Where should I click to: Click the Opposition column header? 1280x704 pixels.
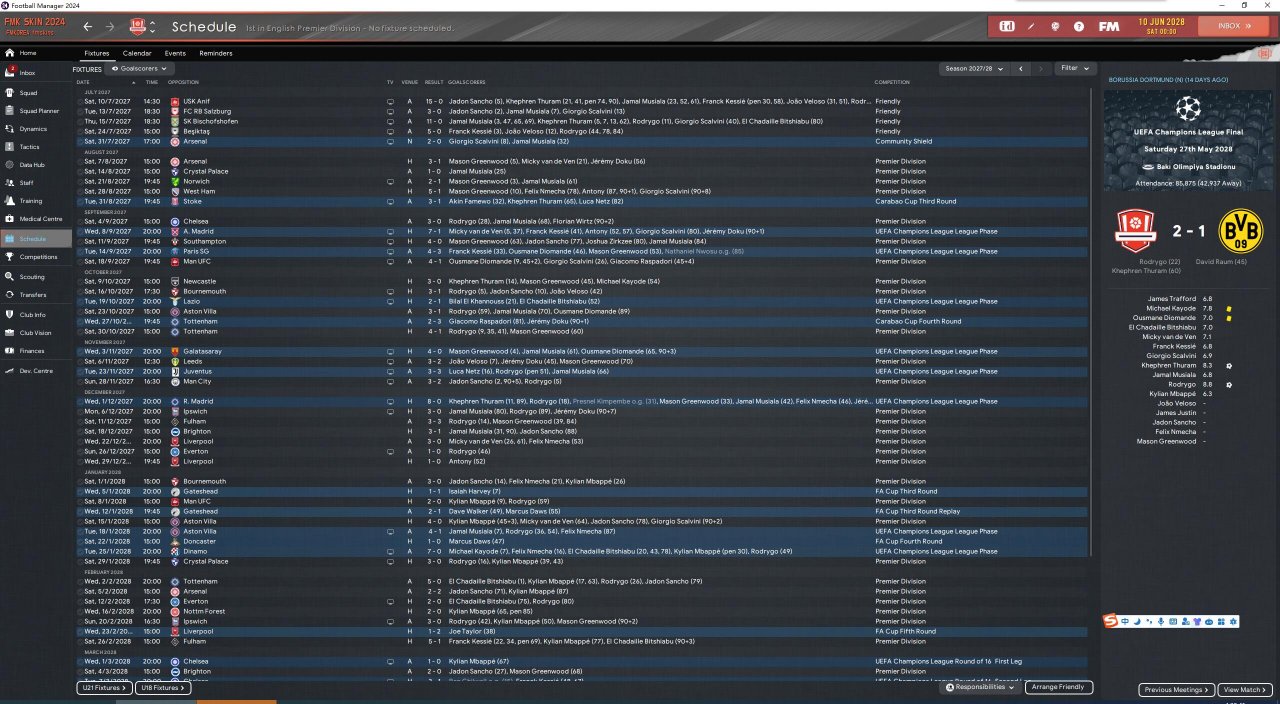[x=184, y=81]
